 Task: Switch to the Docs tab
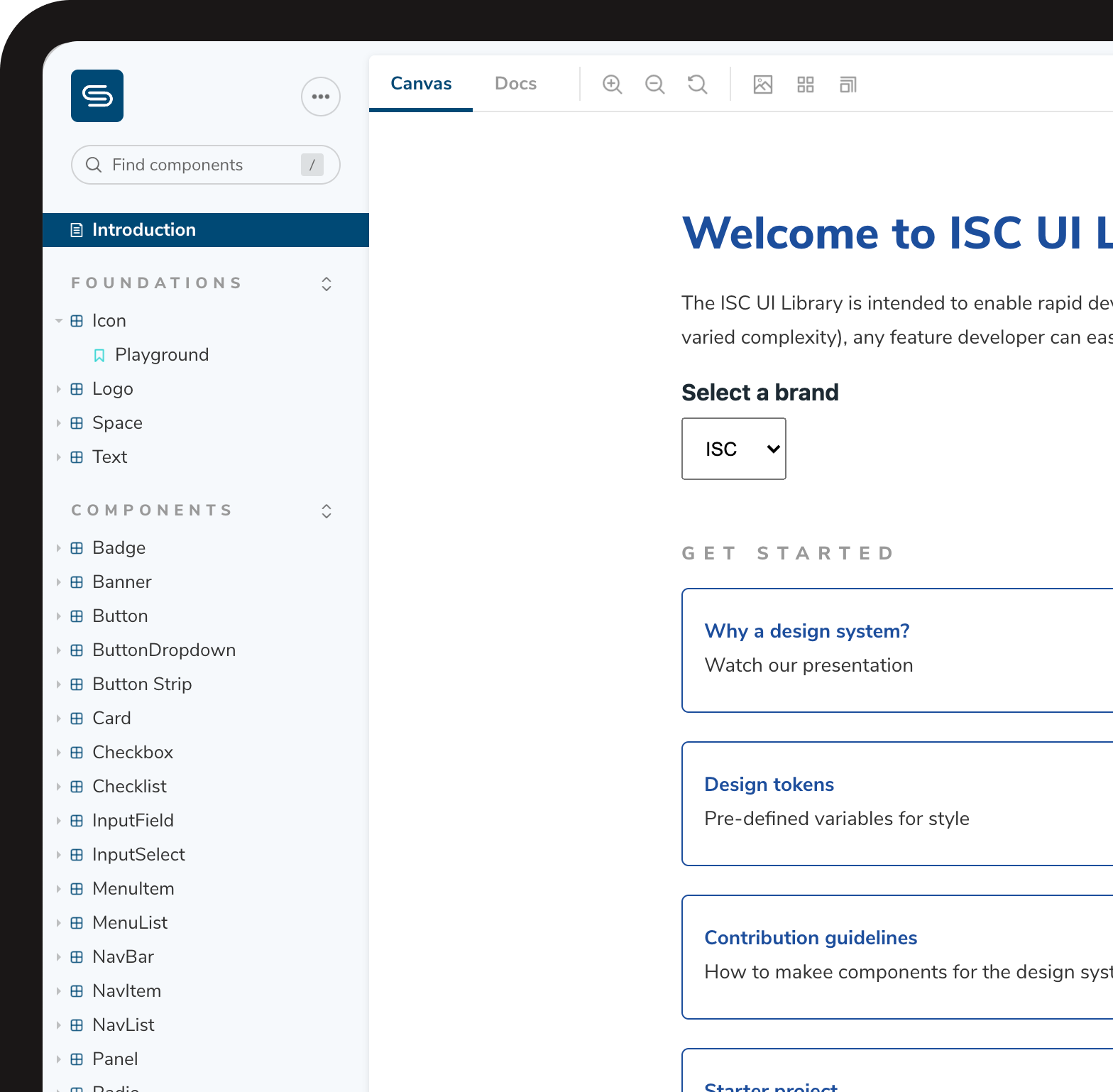[x=515, y=84]
